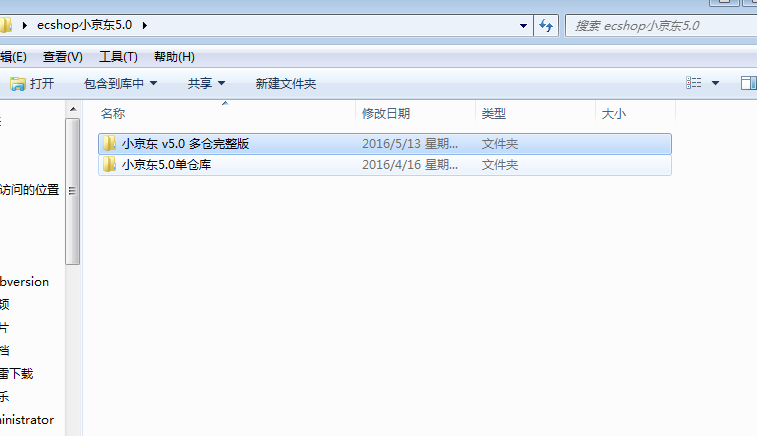Click 新建文件夹 button
Image resolution: width=757 pixels, height=436 pixels.
coord(285,84)
